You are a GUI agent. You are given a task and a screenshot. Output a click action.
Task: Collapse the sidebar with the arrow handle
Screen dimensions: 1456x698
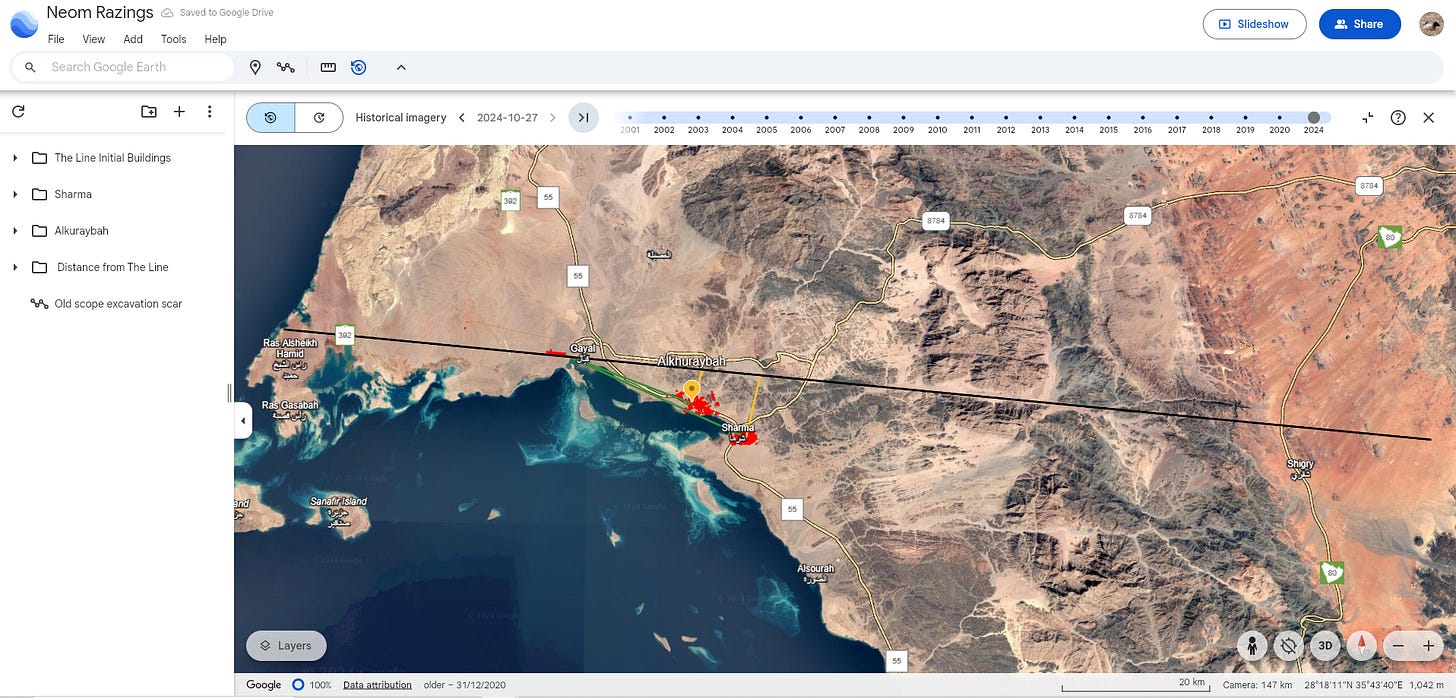click(x=242, y=421)
